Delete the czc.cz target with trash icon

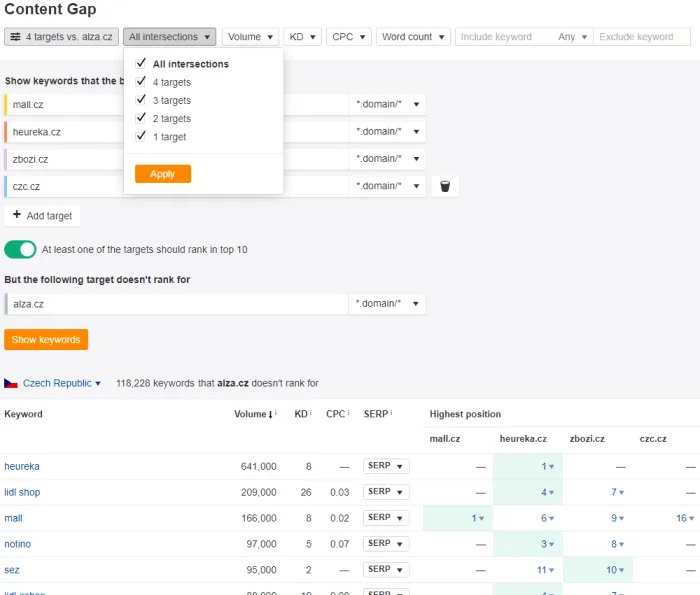tap(445, 186)
